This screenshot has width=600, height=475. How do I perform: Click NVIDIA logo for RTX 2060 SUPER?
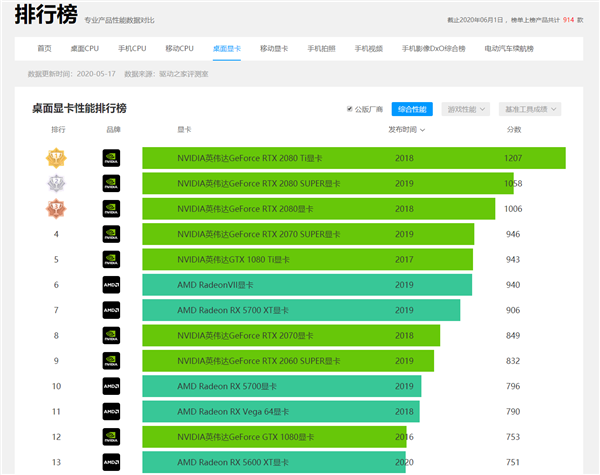pos(111,361)
